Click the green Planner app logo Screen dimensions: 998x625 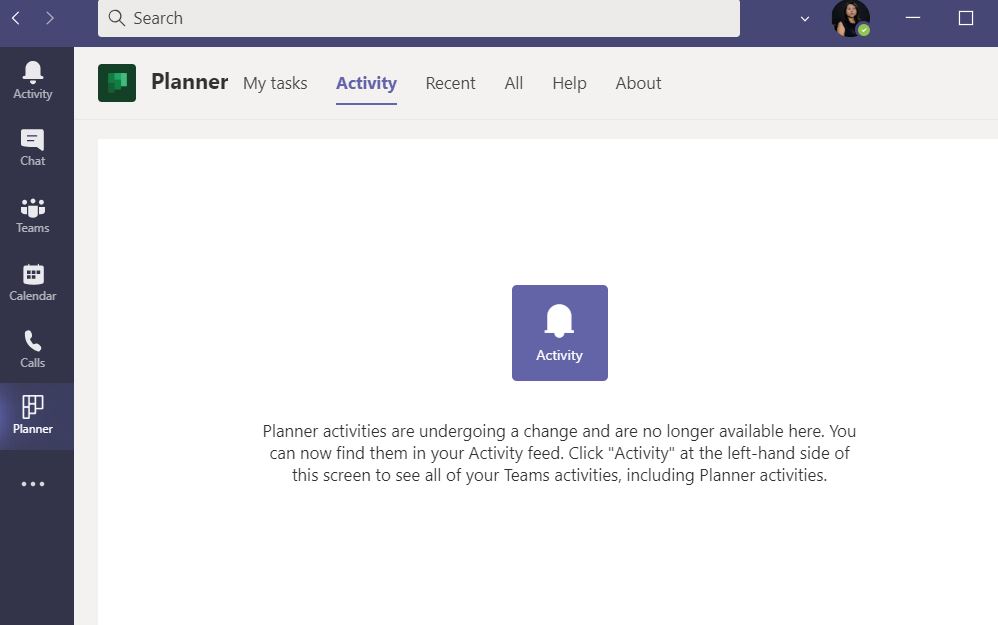pos(117,83)
